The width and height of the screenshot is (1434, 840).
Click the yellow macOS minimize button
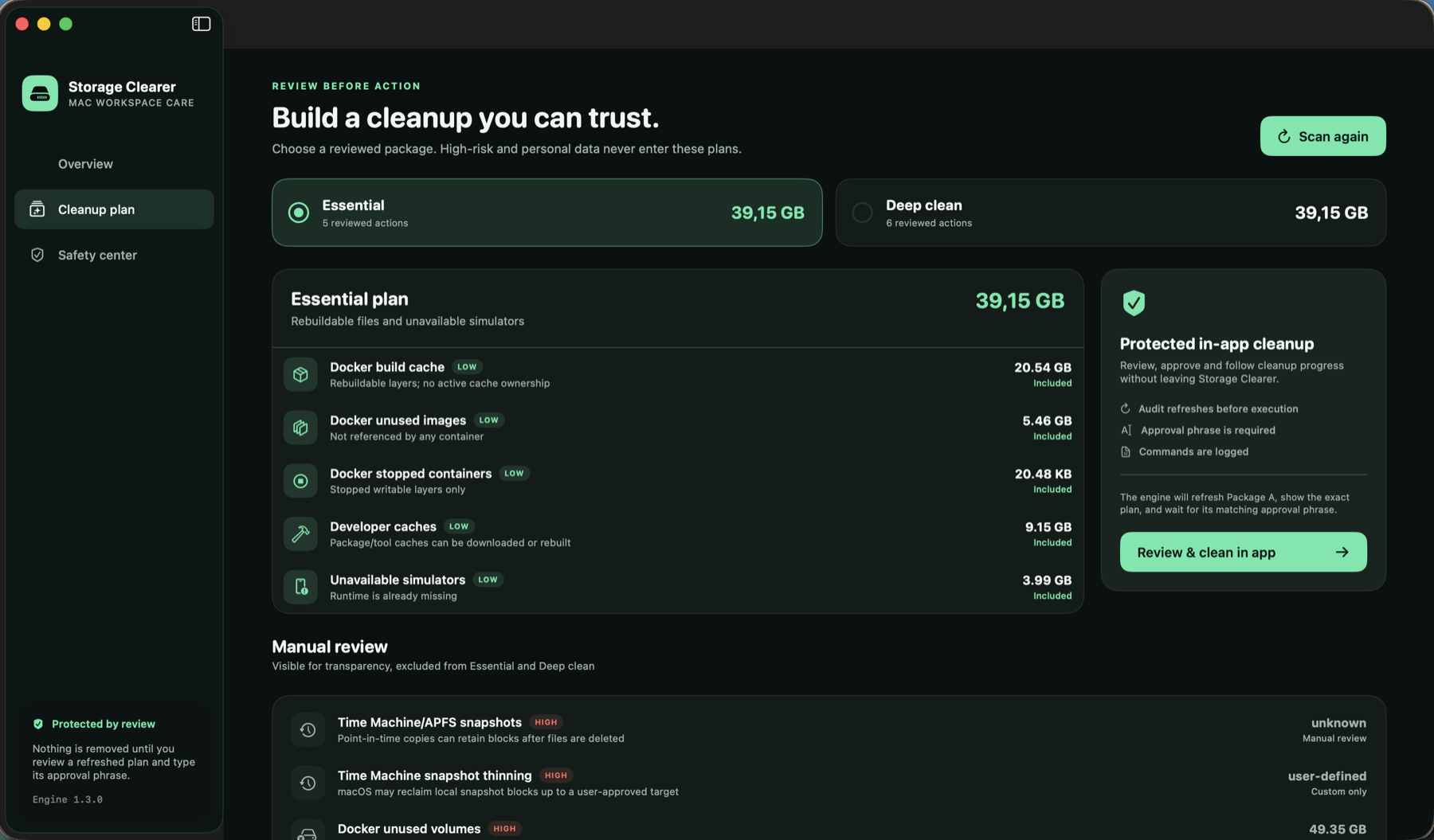click(x=44, y=24)
